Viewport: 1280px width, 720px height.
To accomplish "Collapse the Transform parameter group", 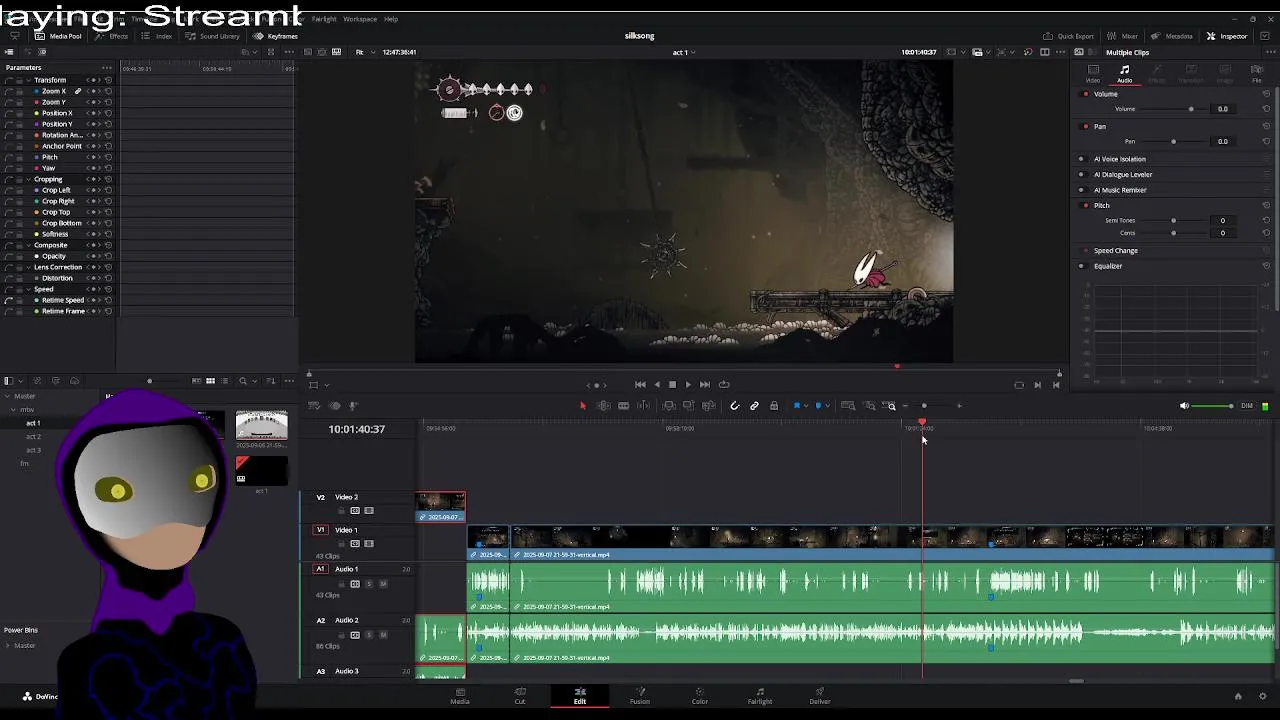I will coord(27,80).
